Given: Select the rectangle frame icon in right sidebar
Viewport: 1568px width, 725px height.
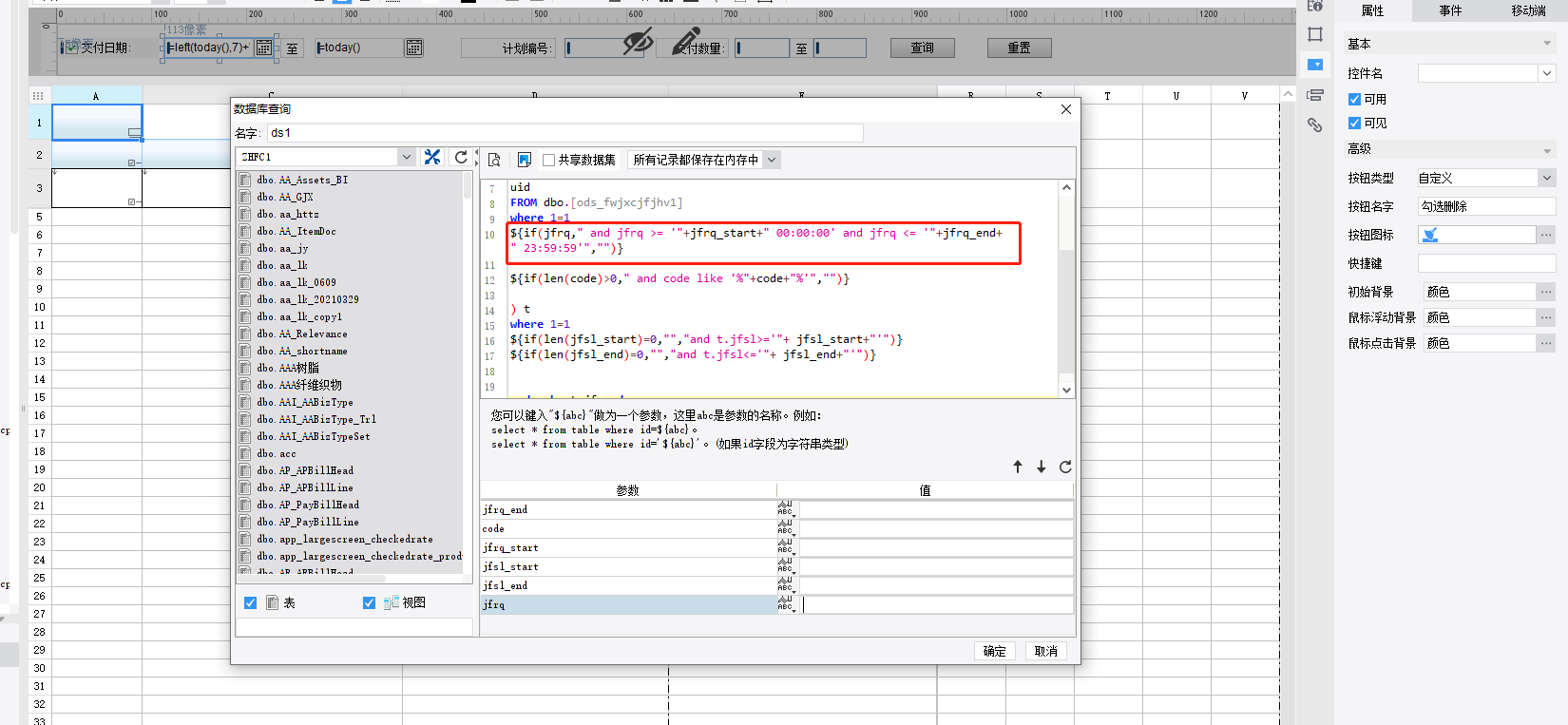Looking at the screenshot, I should pyautogui.click(x=1315, y=34).
